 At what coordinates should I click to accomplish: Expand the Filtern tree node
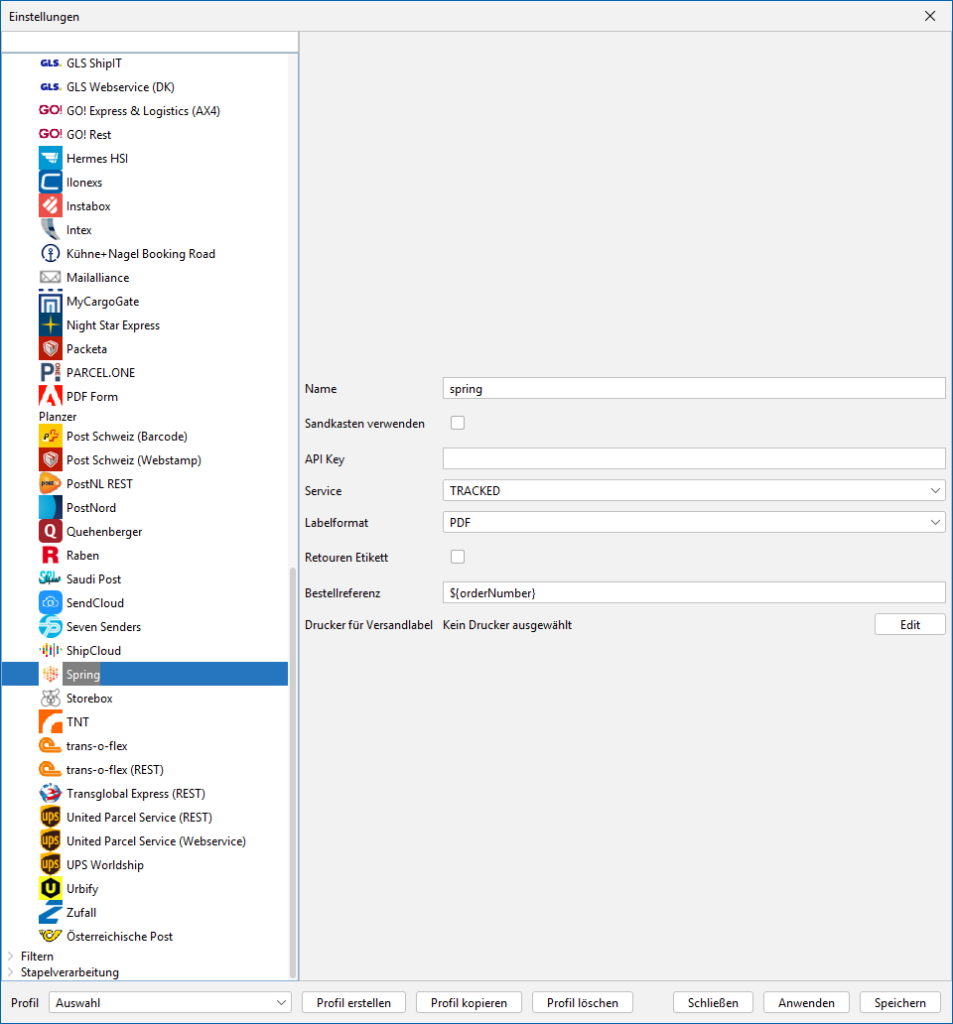(x=11, y=957)
